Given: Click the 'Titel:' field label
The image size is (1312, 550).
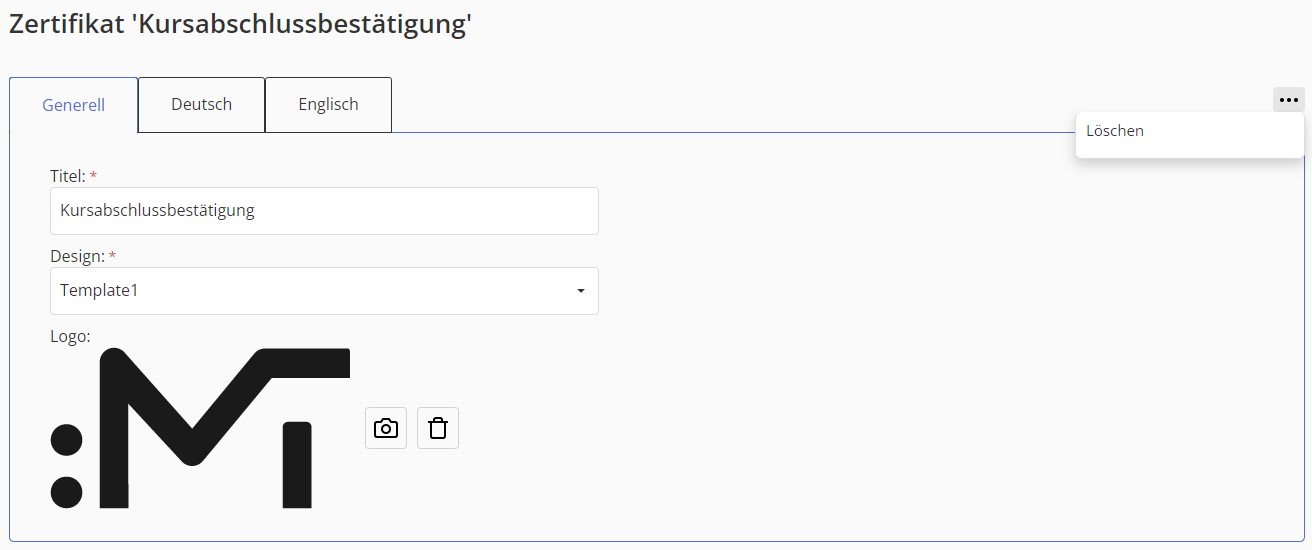Looking at the screenshot, I should [67, 176].
